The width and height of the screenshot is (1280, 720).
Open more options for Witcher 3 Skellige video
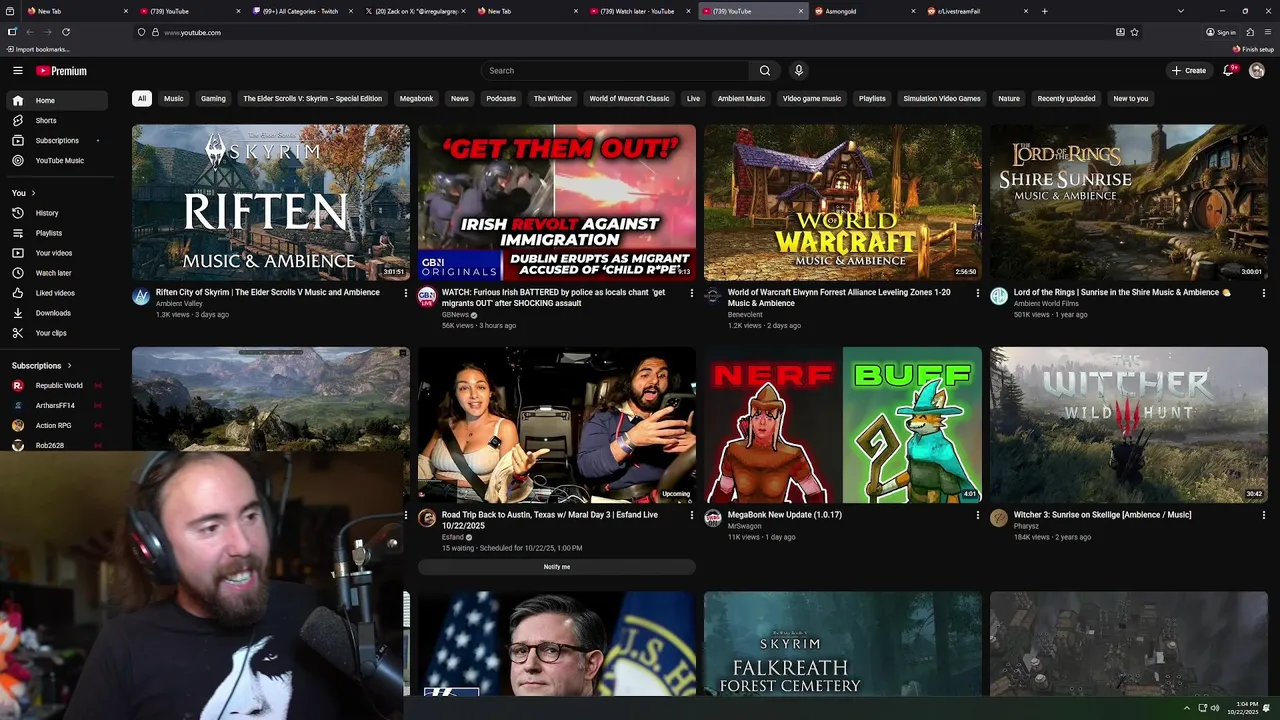(1263, 515)
